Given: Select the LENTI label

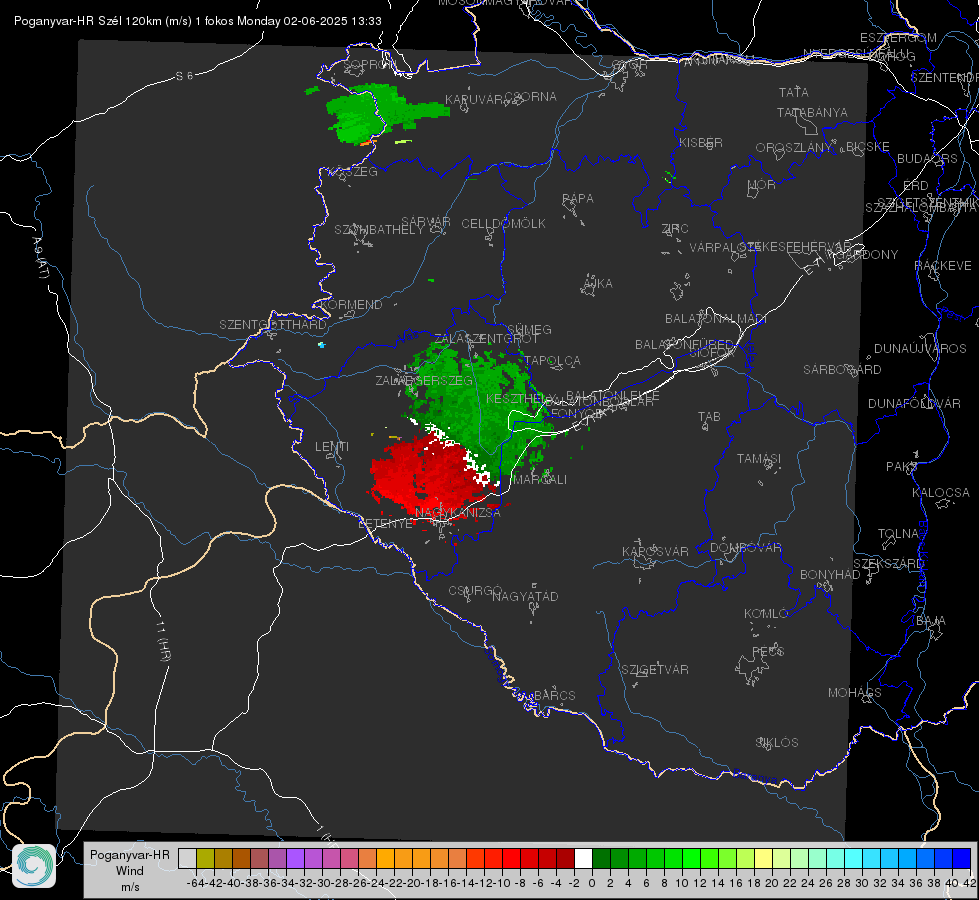Looking at the screenshot, I should pyautogui.click(x=332, y=447).
